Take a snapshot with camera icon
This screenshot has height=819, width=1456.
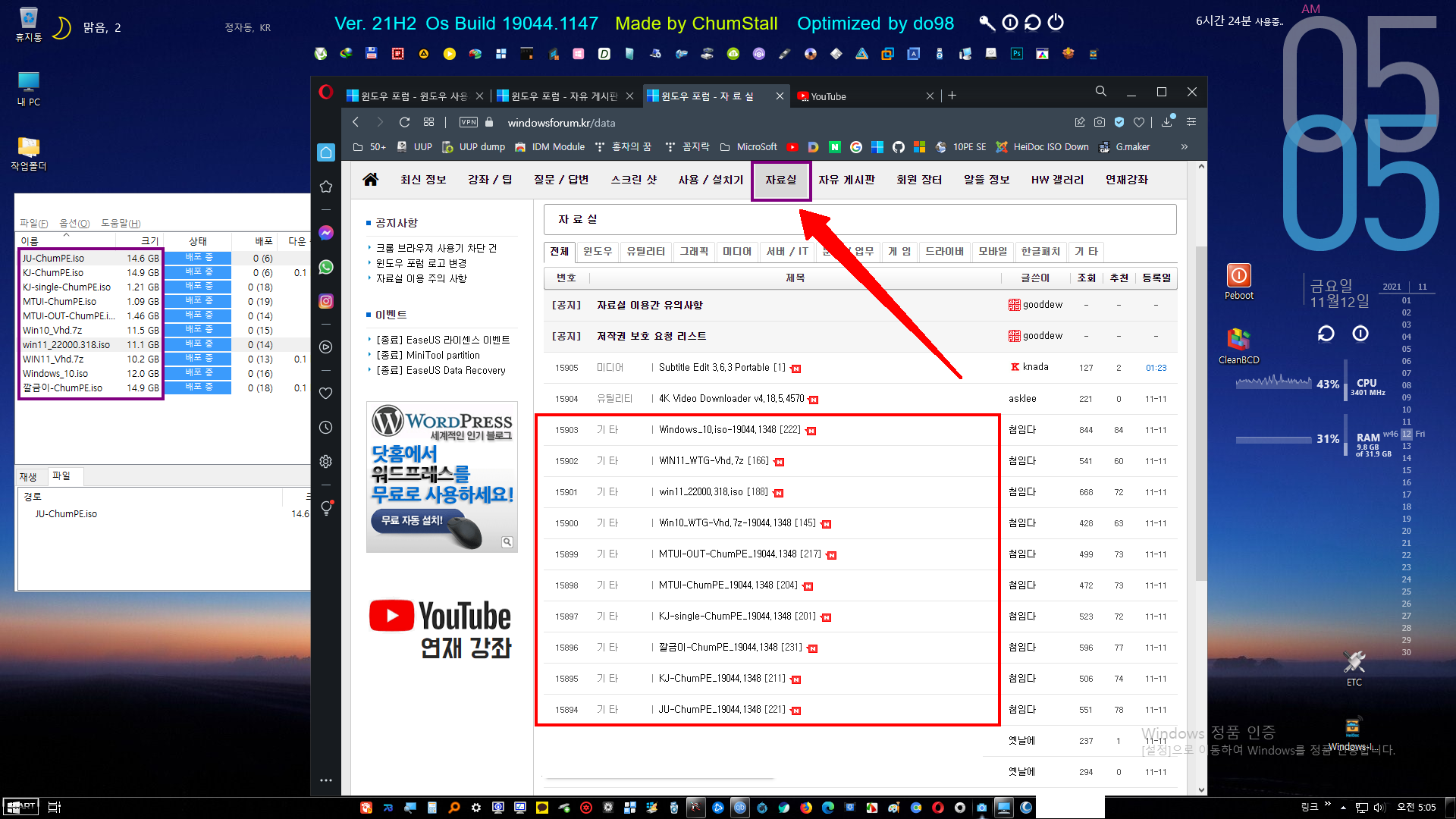click(1100, 122)
